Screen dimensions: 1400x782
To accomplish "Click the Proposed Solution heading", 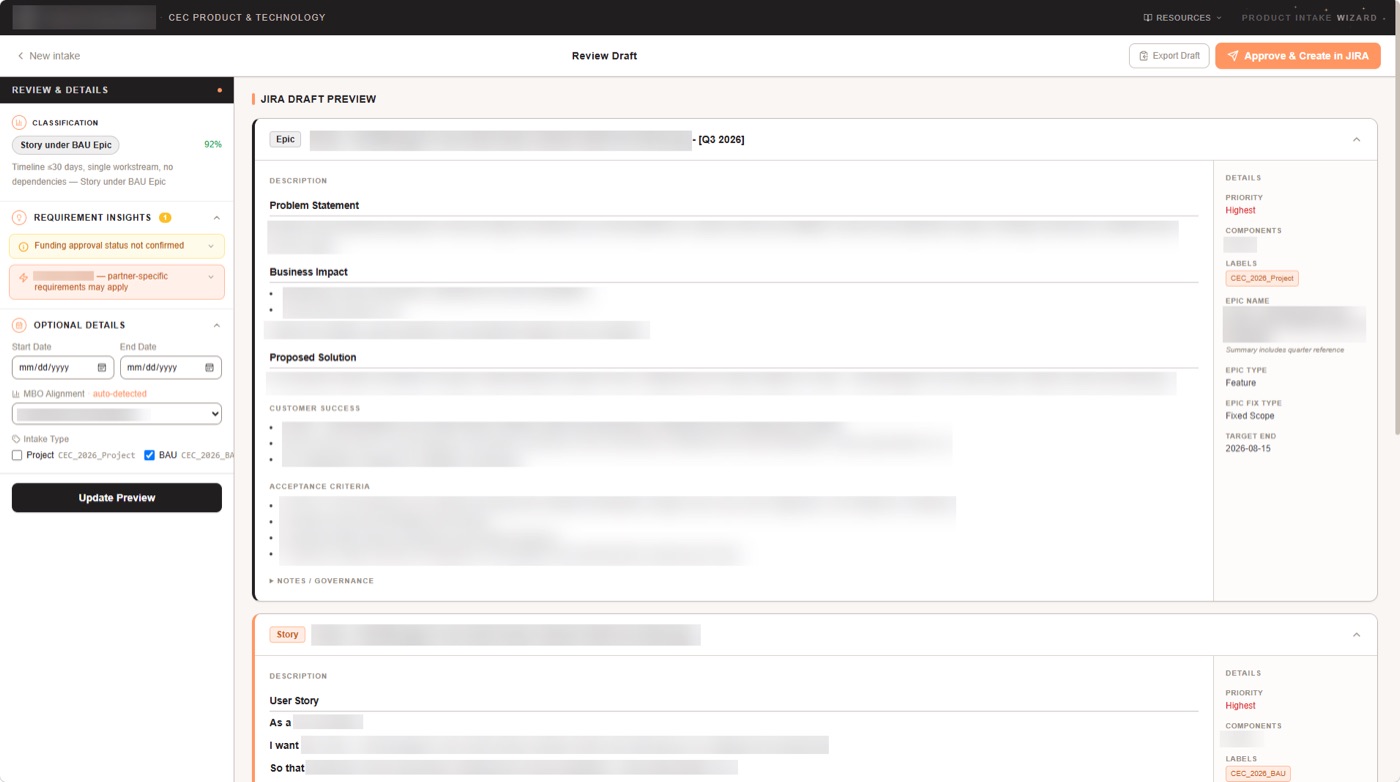I will (x=313, y=357).
